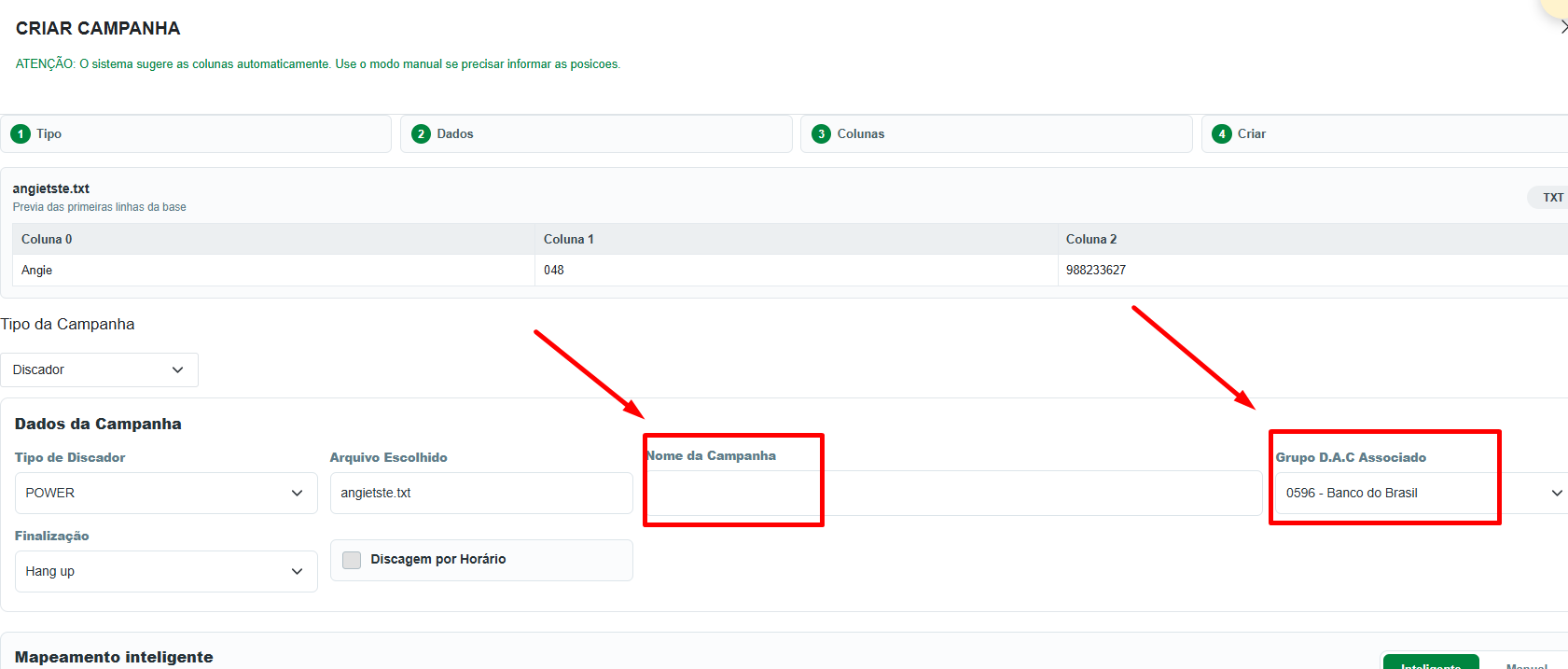The height and width of the screenshot is (669, 1568).
Task: Go to the Dados step
Action: pos(596,134)
